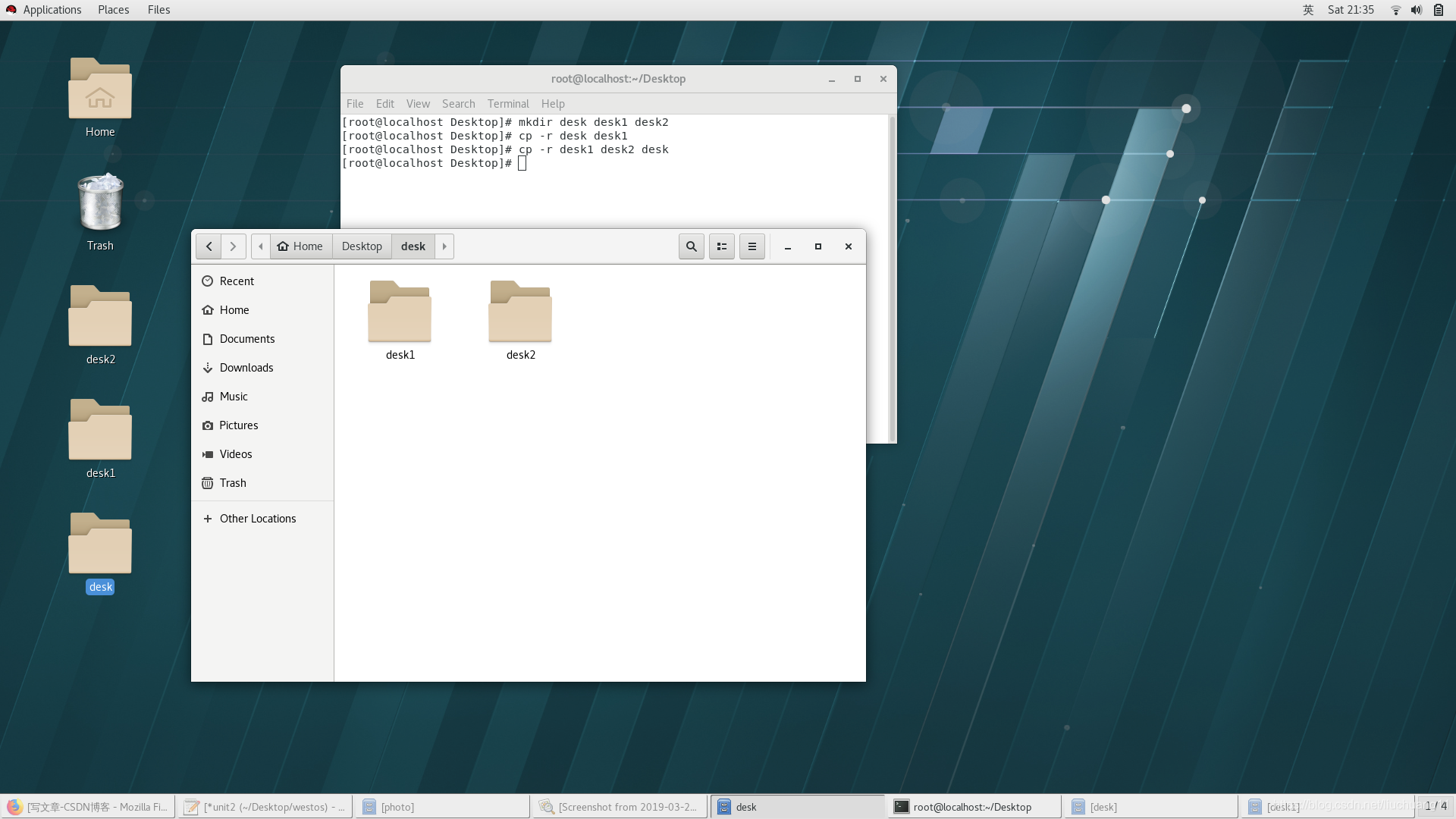1456x819 pixels.
Task: Switch to root@localhost terminal taskbar item
Action: tap(975, 807)
